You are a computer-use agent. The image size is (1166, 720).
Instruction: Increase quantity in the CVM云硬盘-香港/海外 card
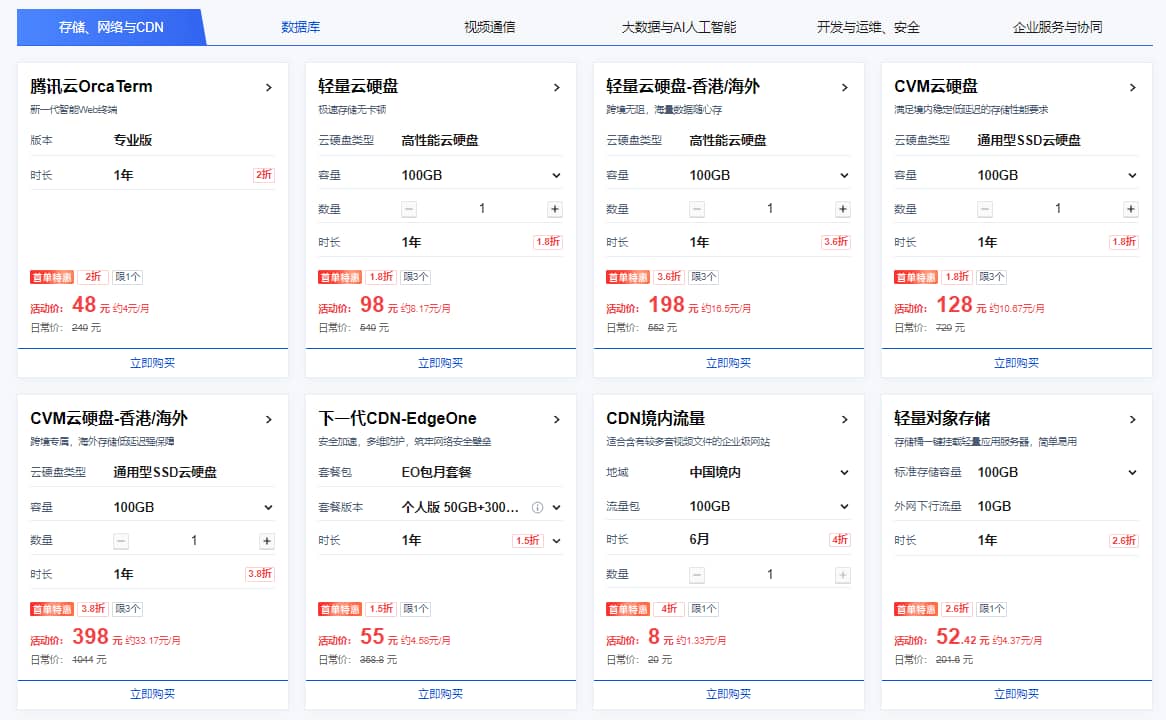[267, 541]
